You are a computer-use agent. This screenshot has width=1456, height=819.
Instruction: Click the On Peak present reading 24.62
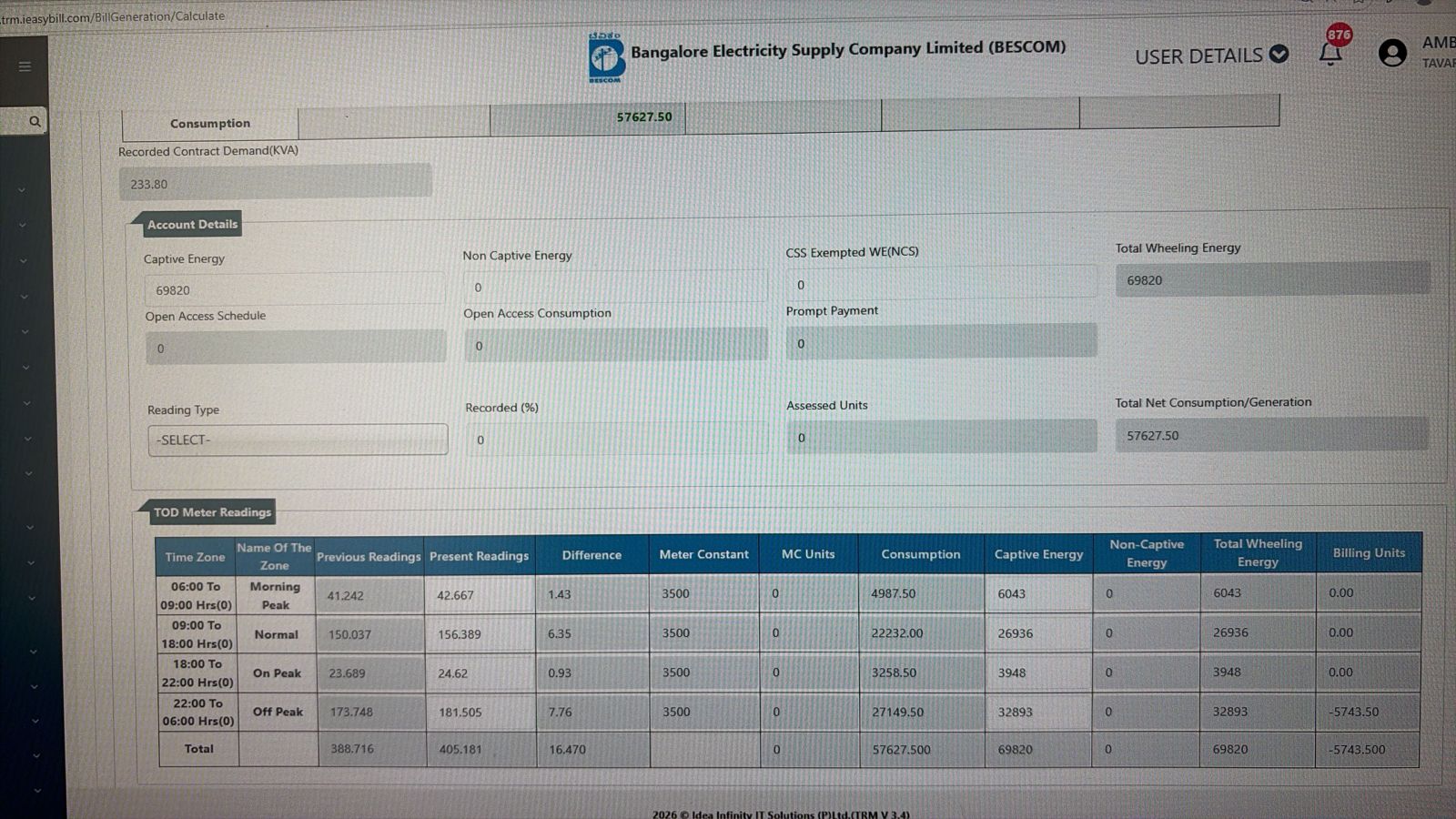click(480, 673)
